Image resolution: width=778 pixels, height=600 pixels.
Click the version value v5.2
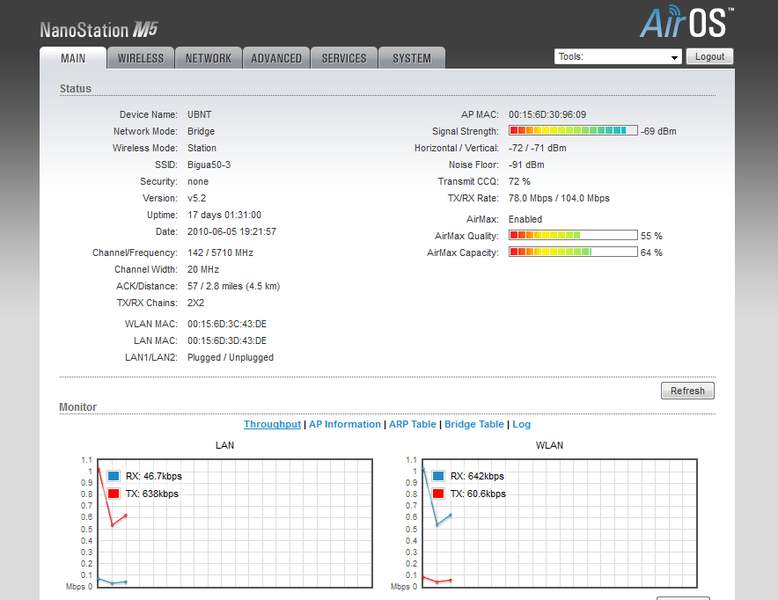[x=196, y=198]
